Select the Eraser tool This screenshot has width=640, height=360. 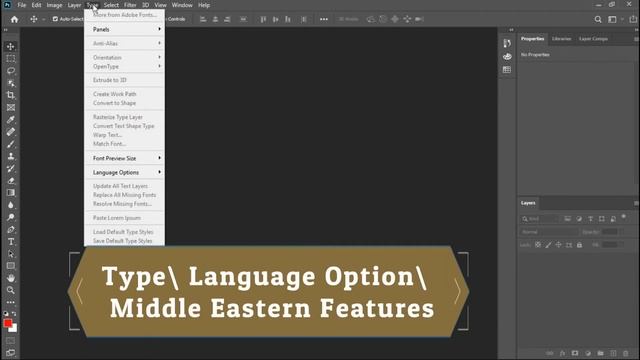11,180
